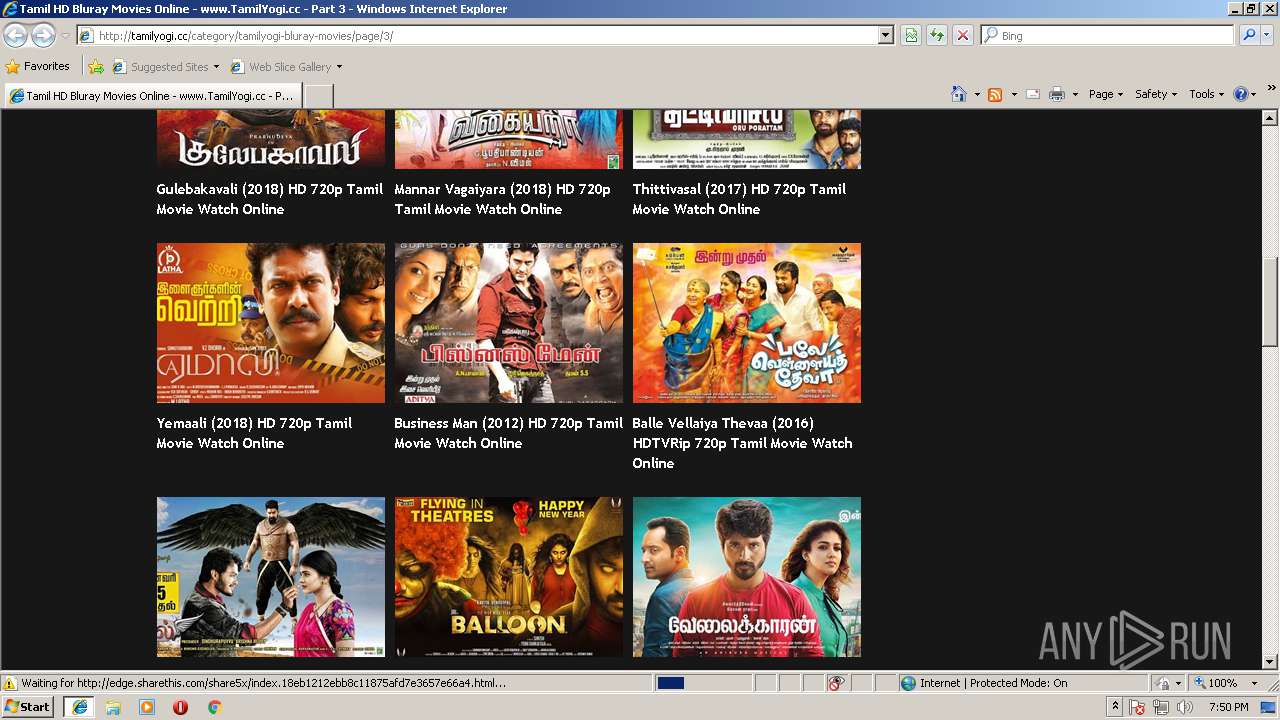
Task: Click the winged hero movie poster
Action: 270,576
